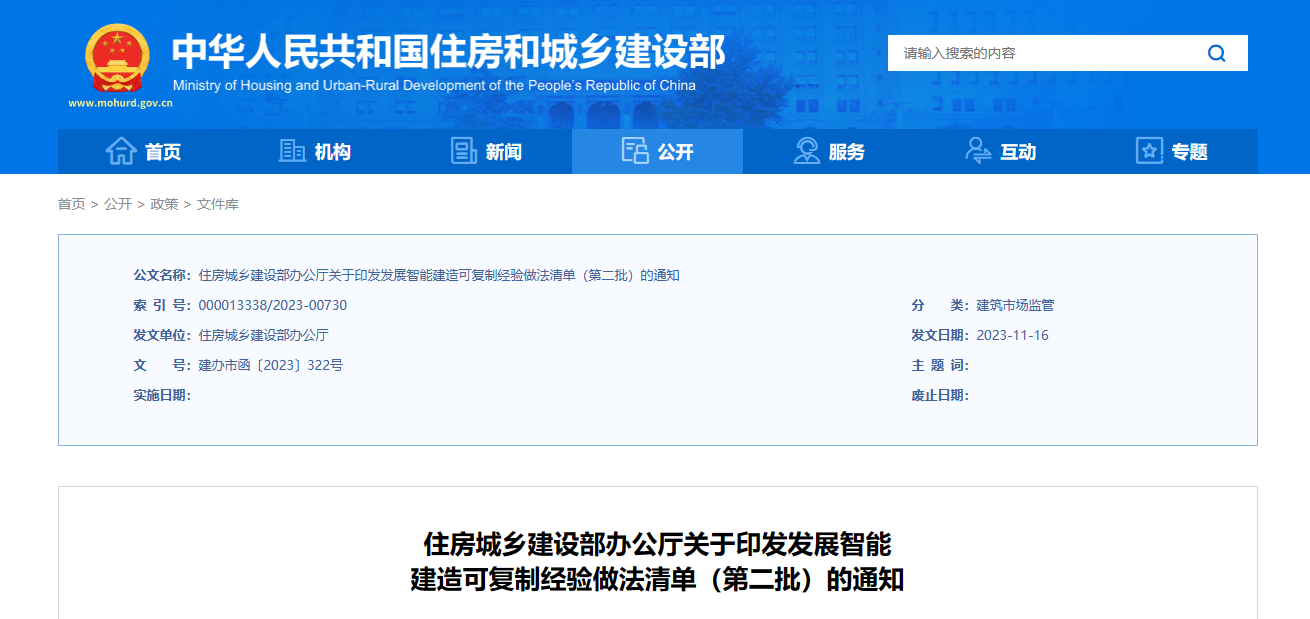The image size is (1310, 619).
Task: Click the 公文名称 value in the info box
Action: click(439, 275)
